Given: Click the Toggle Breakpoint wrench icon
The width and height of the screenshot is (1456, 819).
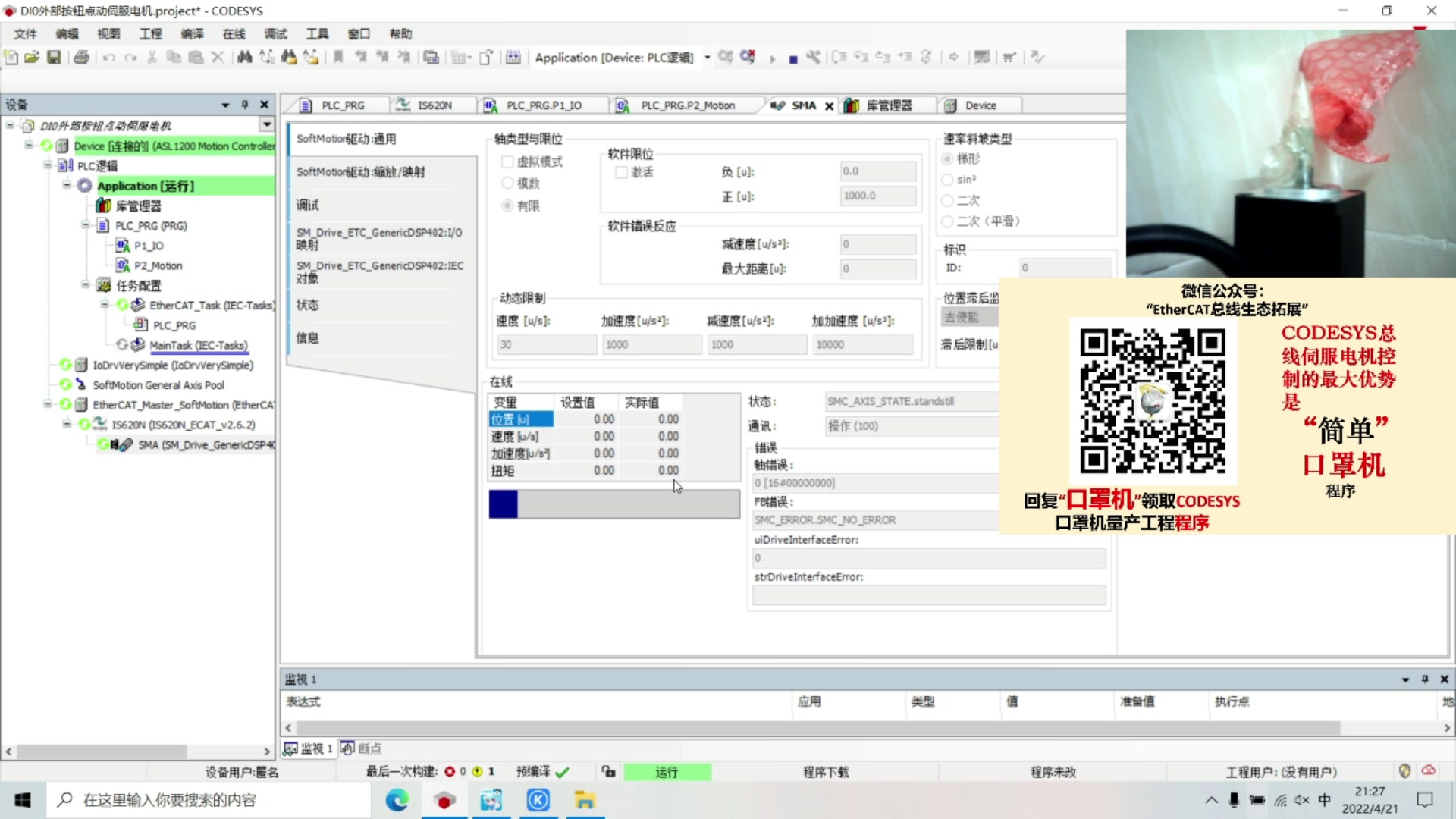Looking at the screenshot, I should 814,57.
